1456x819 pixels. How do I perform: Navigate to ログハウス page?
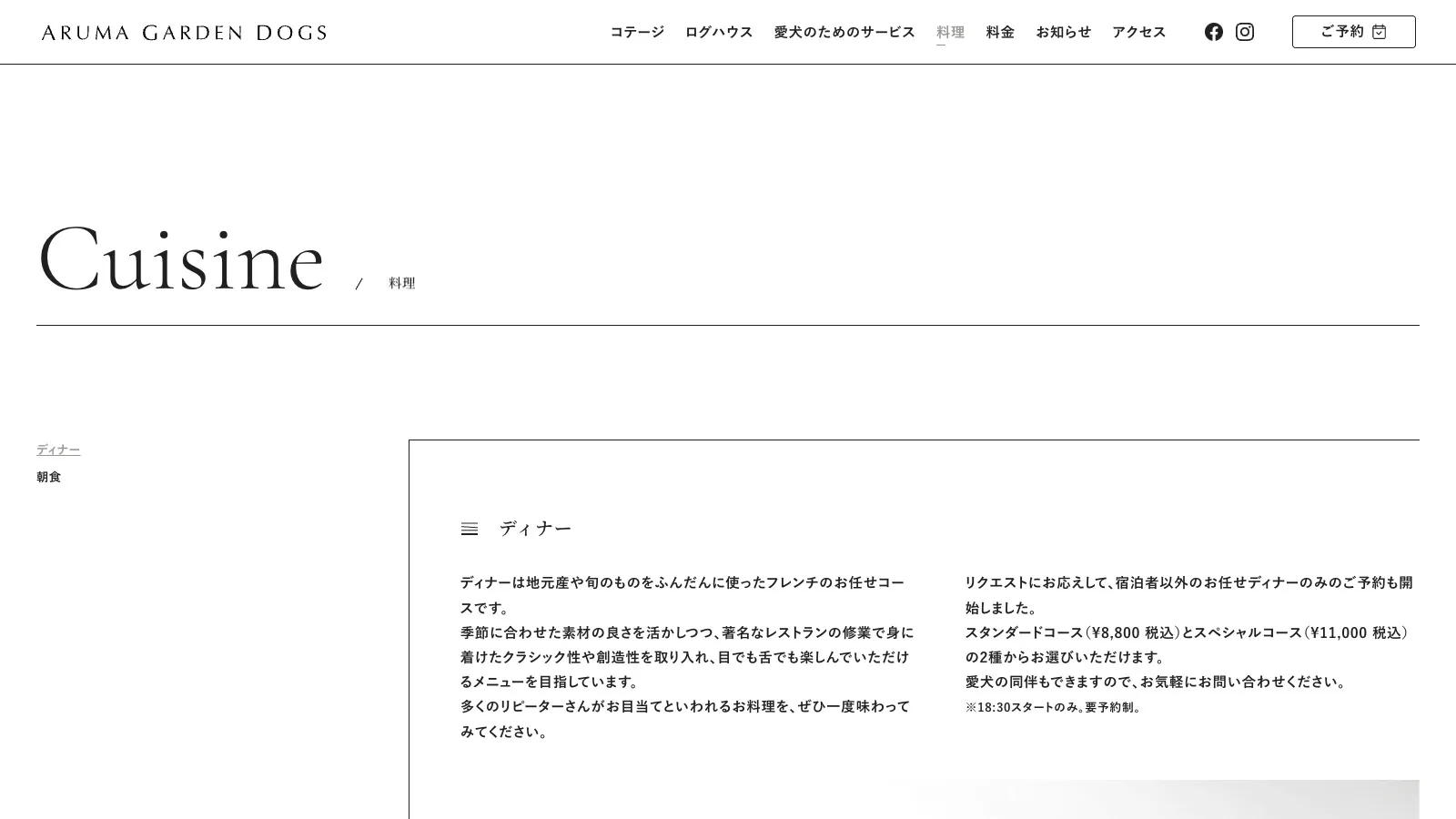coord(719,32)
